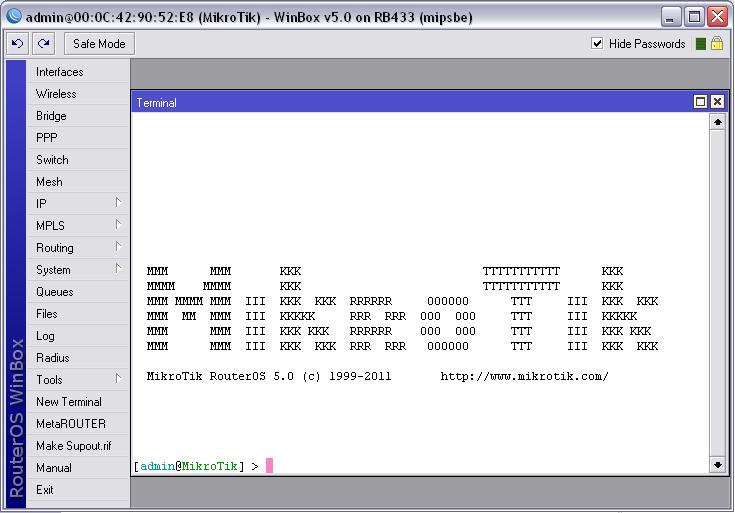Open the Radius menu item
The image size is (735, 513).
(78, 358)
